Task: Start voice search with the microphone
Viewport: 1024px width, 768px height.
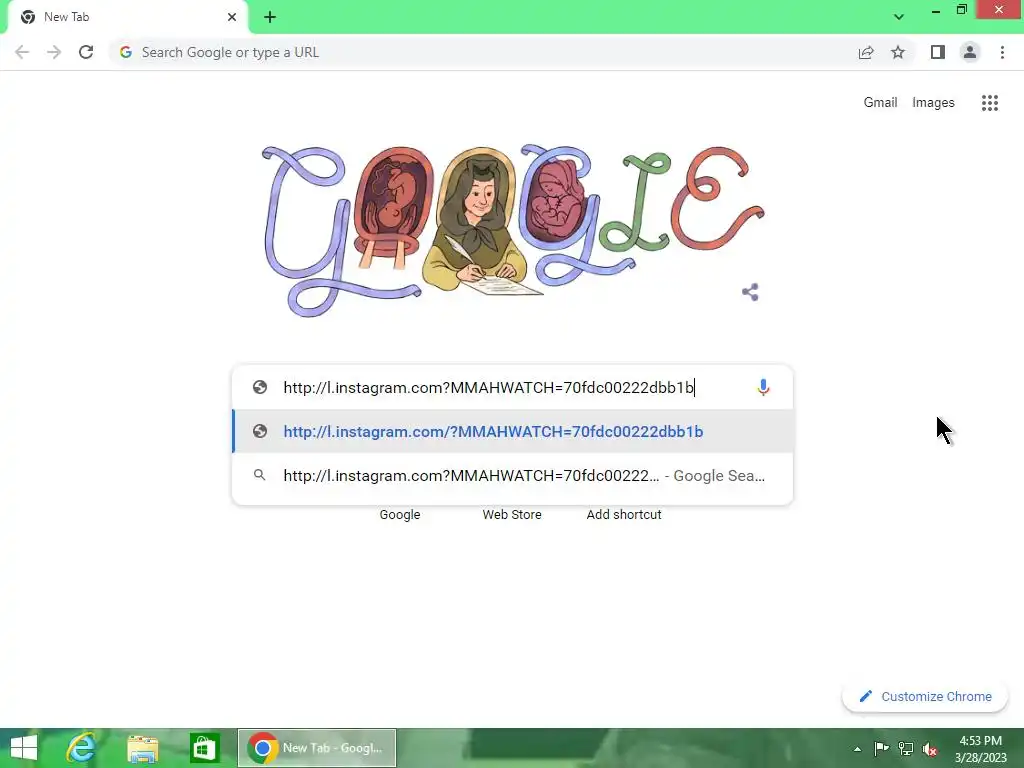Action: point(763,387)
